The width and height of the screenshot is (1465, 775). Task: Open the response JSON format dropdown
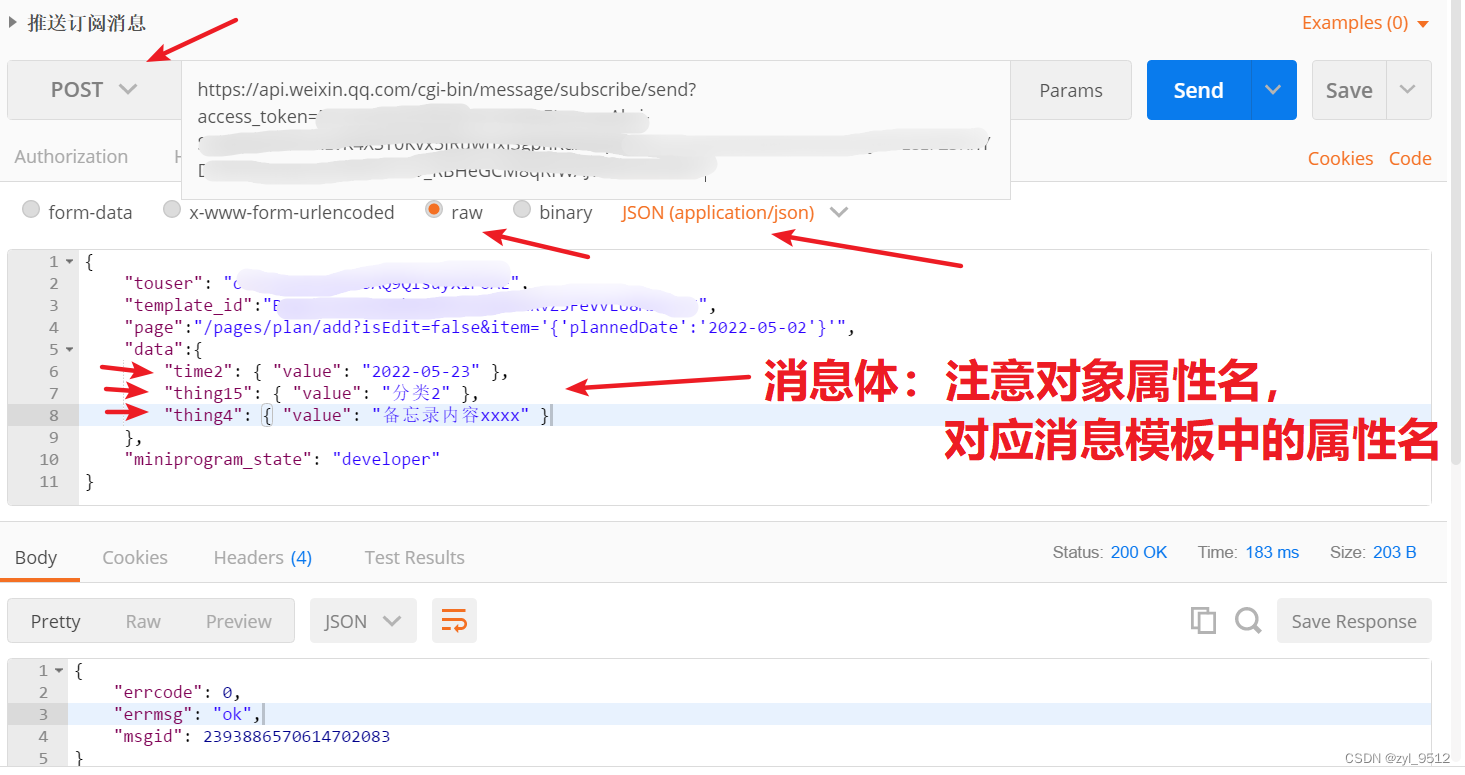363,622
